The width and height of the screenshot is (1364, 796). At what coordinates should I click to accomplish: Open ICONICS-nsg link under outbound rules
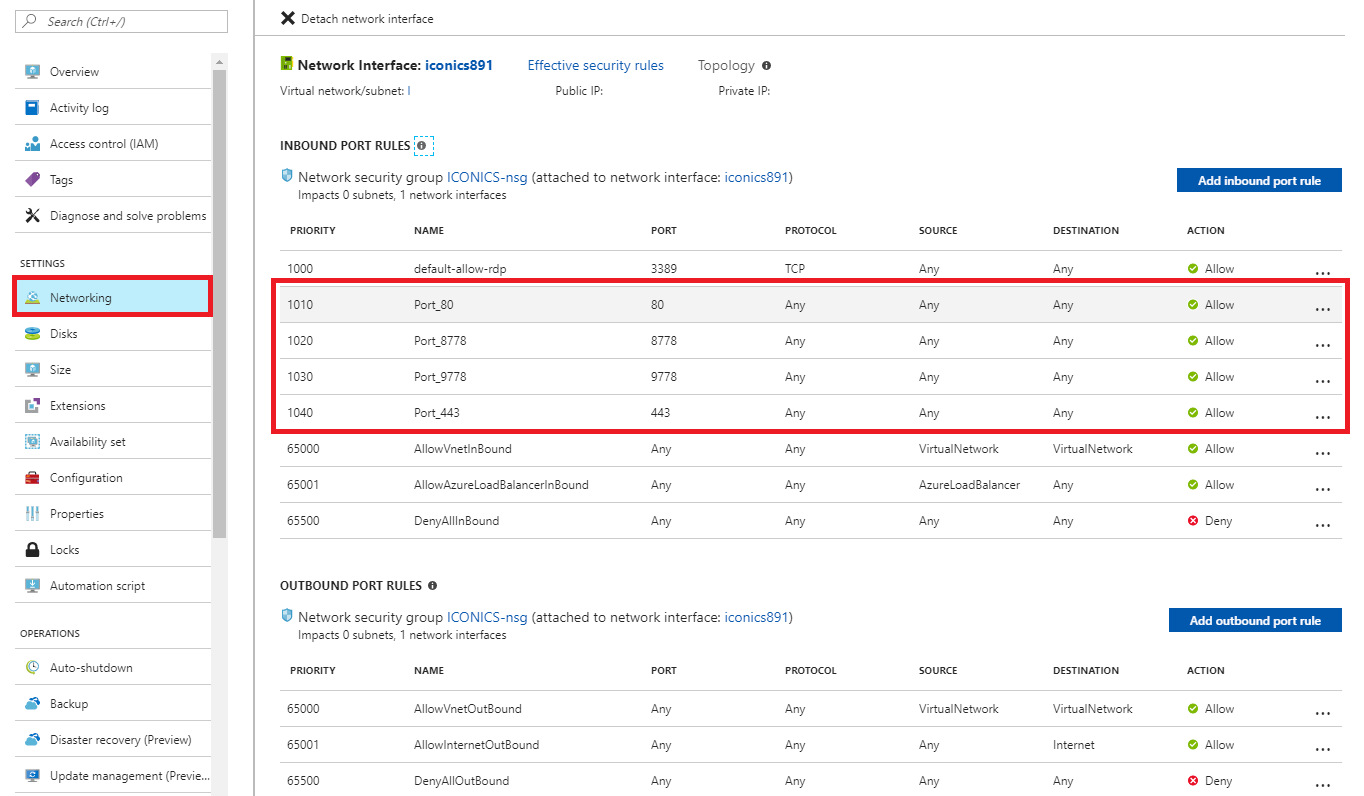click(x=487, y=617)
